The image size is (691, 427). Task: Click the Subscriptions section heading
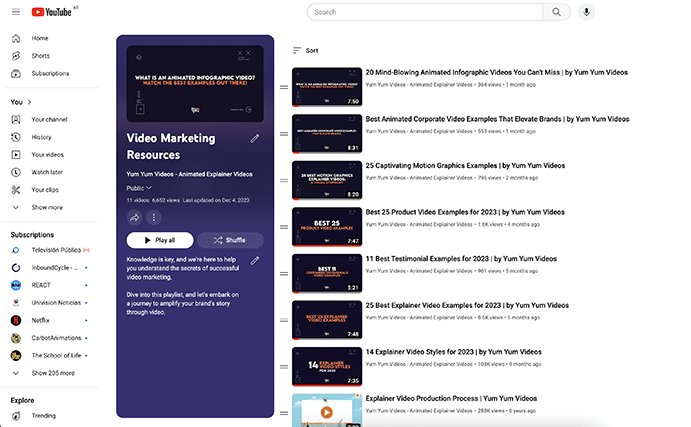coord(32,235)
